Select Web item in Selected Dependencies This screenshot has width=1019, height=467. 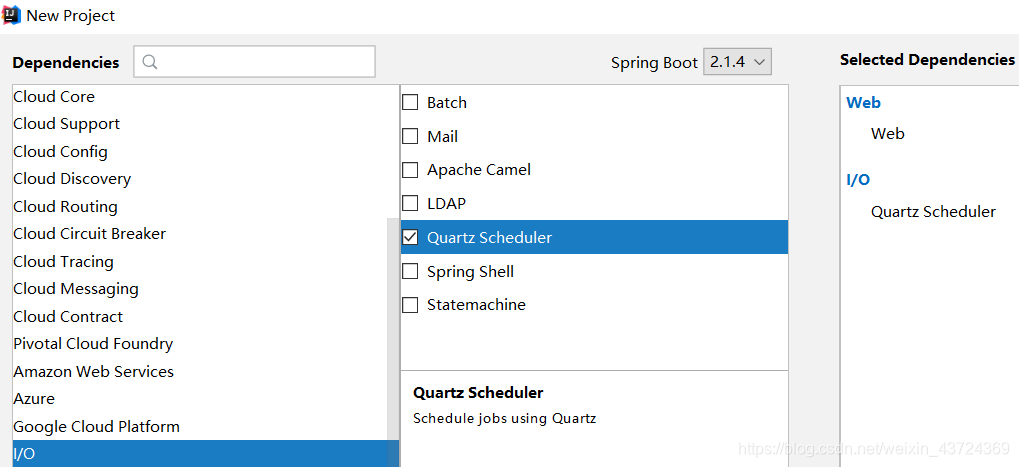887,134
